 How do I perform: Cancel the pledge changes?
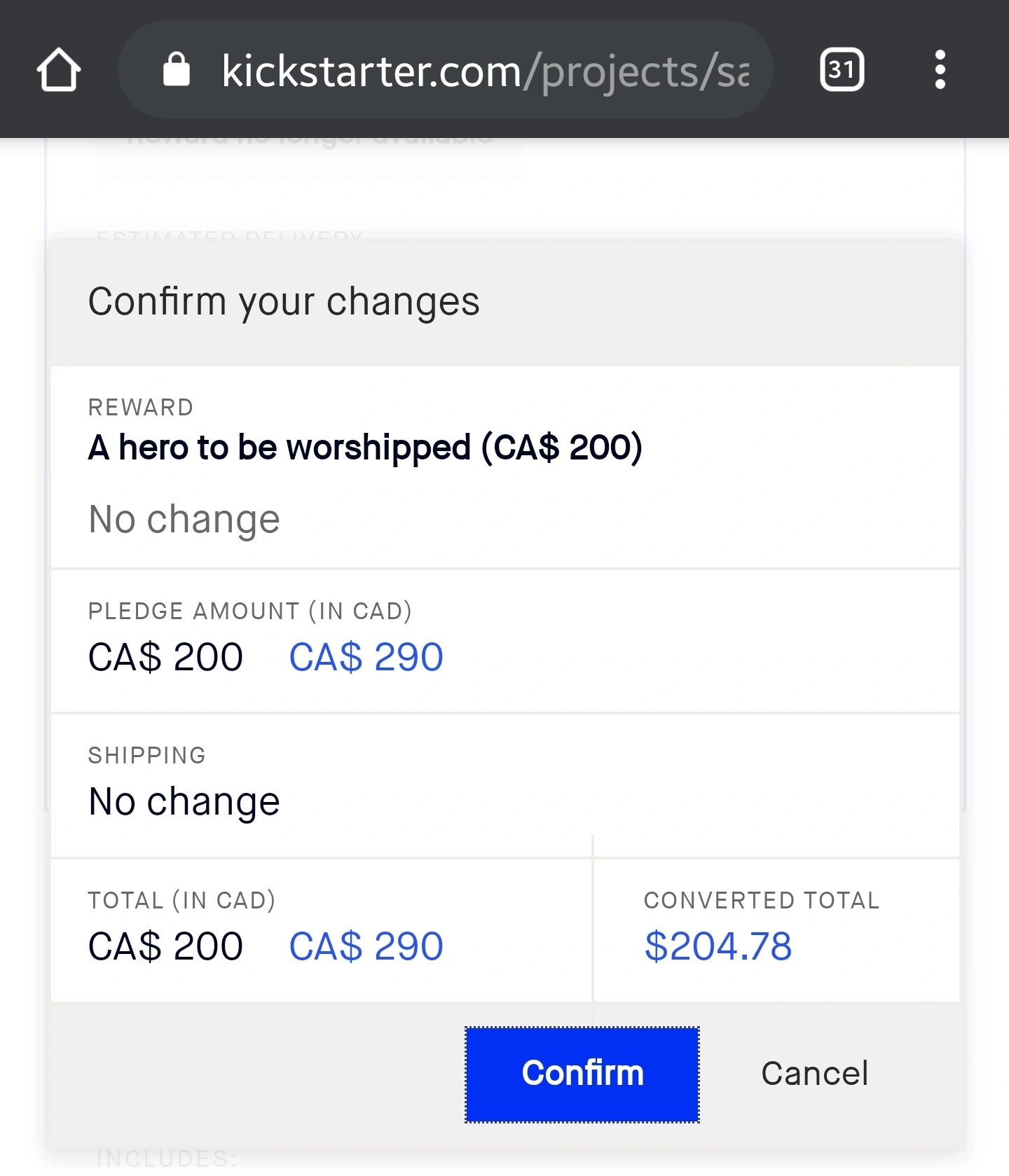(814, 1074)
